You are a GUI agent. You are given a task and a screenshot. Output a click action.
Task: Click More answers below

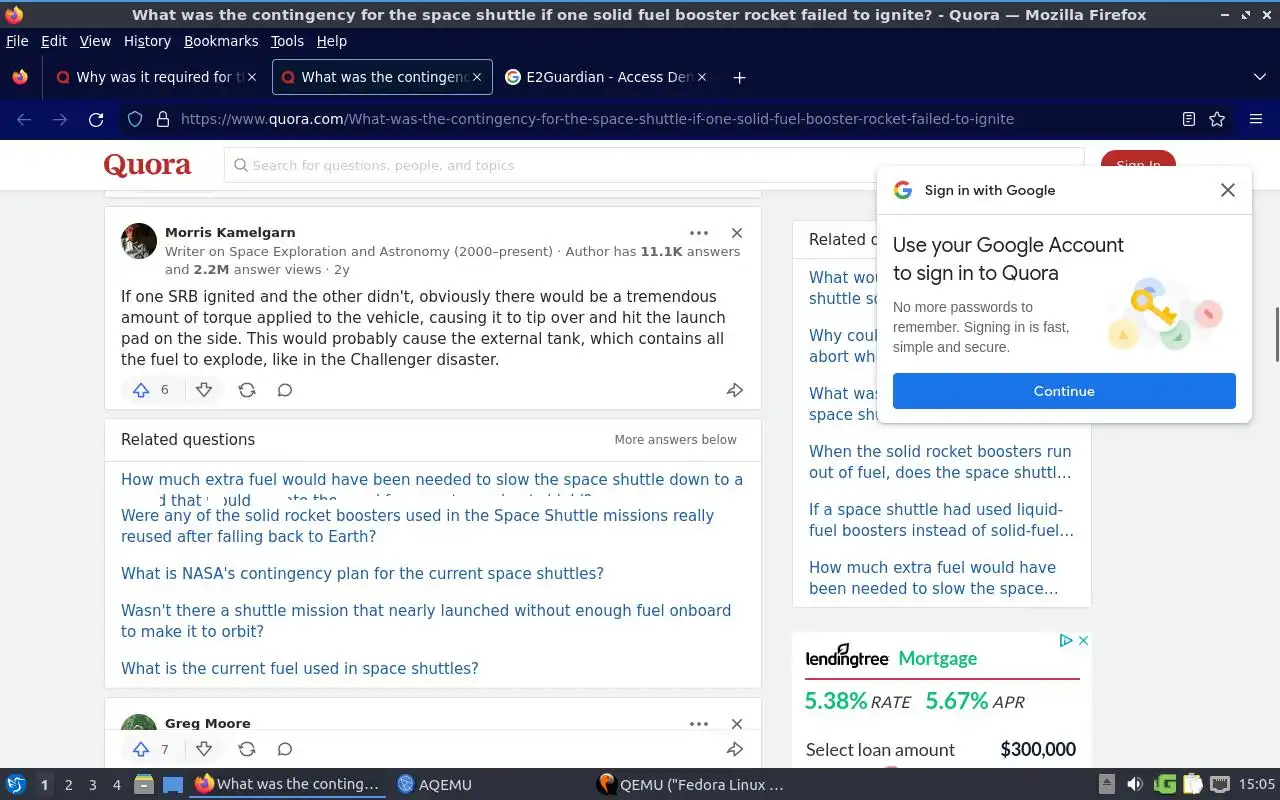(675, 440)
